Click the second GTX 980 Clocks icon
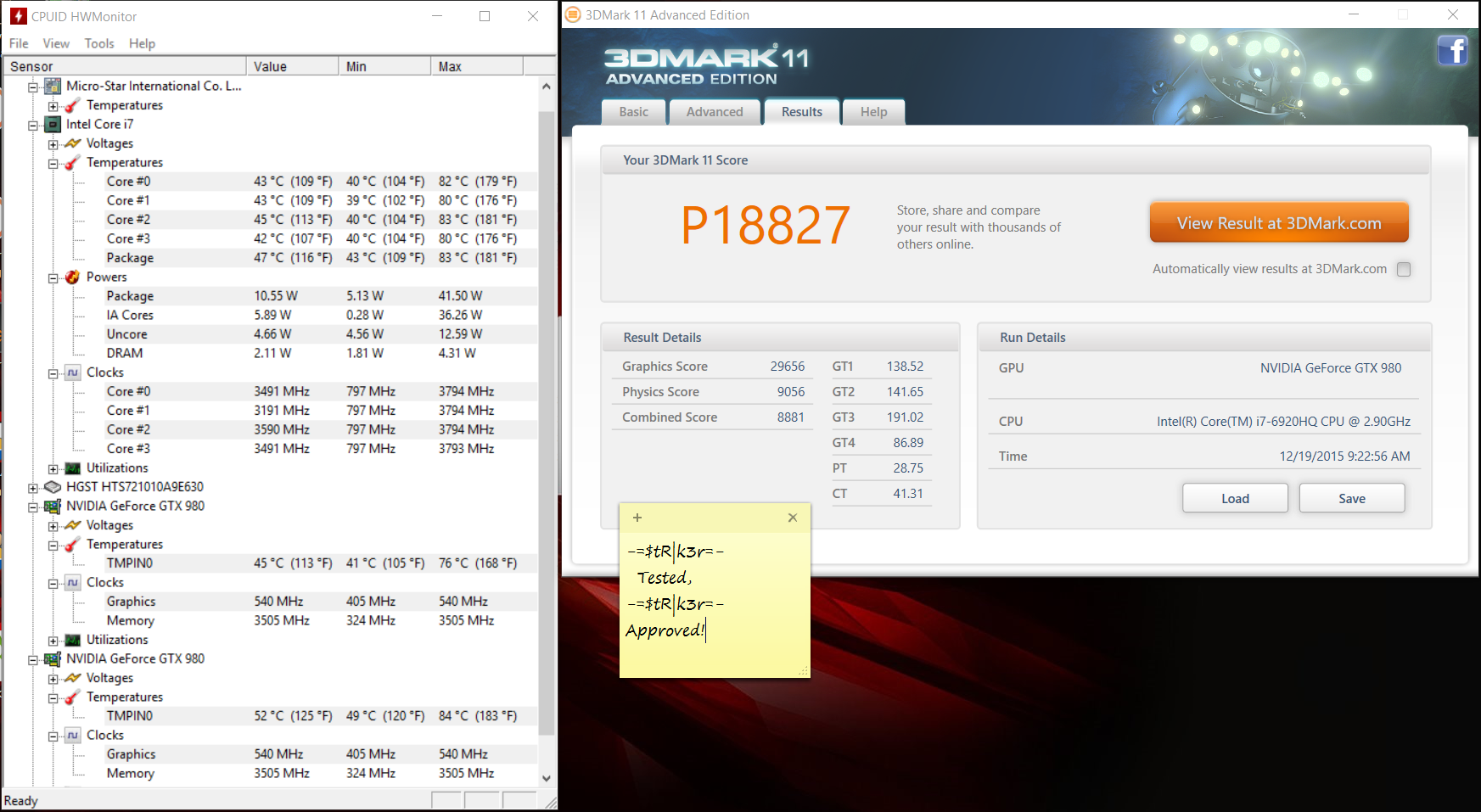Viewport: 1481px width, 812px height. pos(73,735)
